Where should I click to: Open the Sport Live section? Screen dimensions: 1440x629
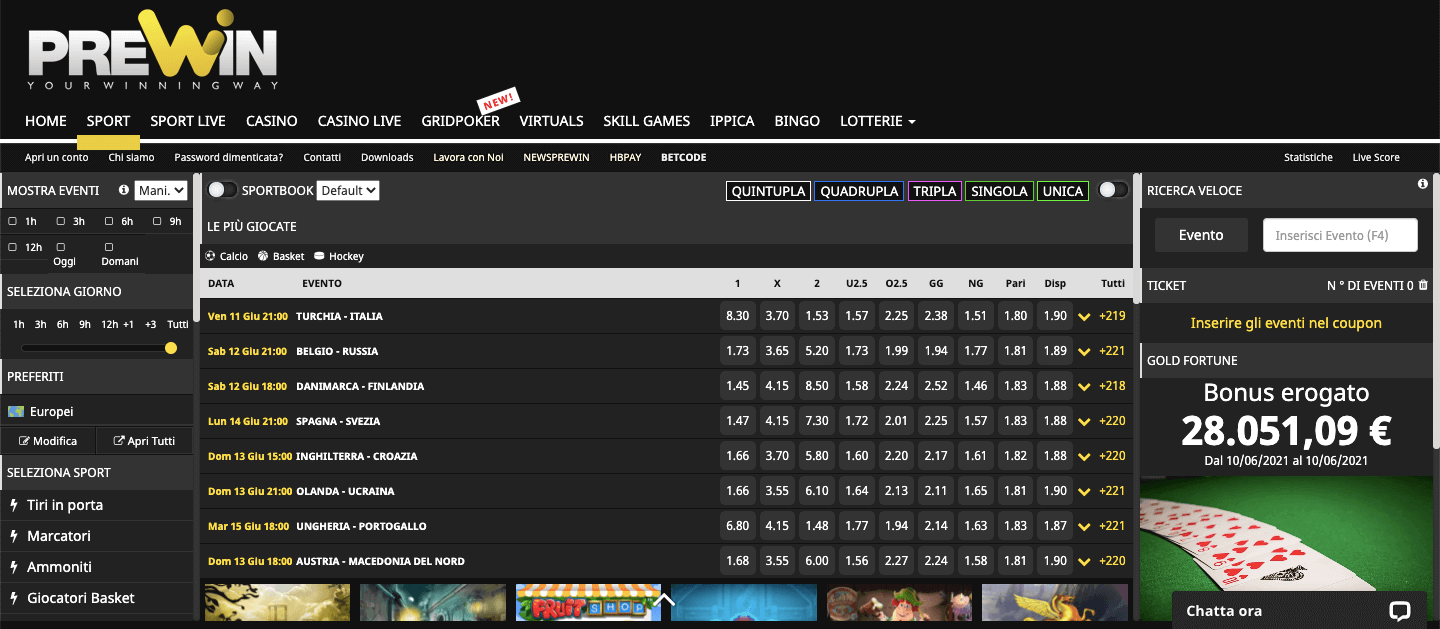188,121
